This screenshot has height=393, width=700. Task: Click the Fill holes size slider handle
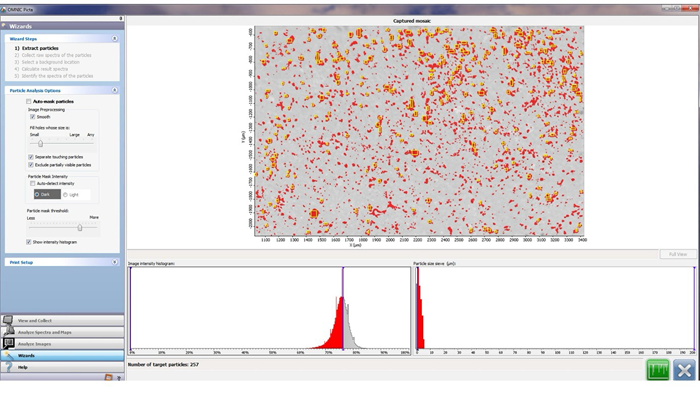(40, 143)
